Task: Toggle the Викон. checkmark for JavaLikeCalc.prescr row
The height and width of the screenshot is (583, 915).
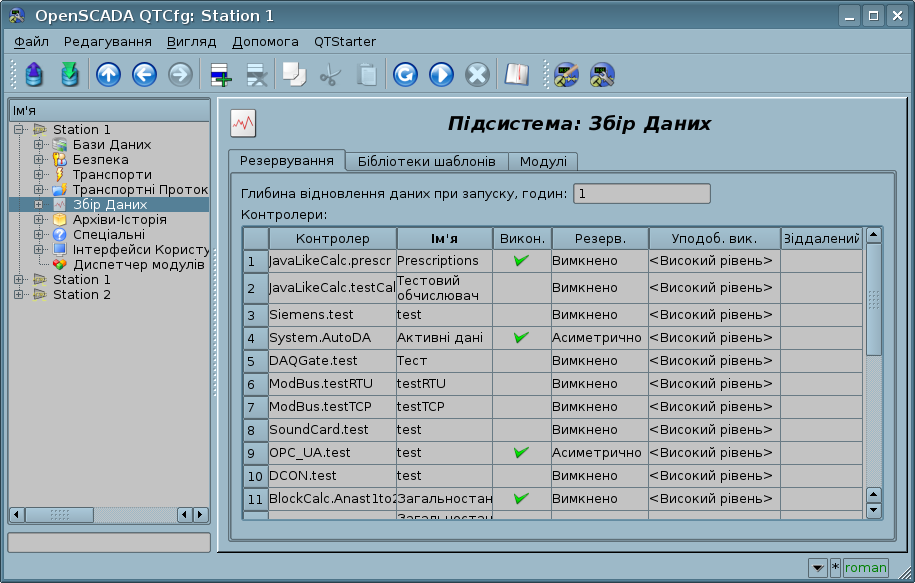Action: (x=521, y=261)
